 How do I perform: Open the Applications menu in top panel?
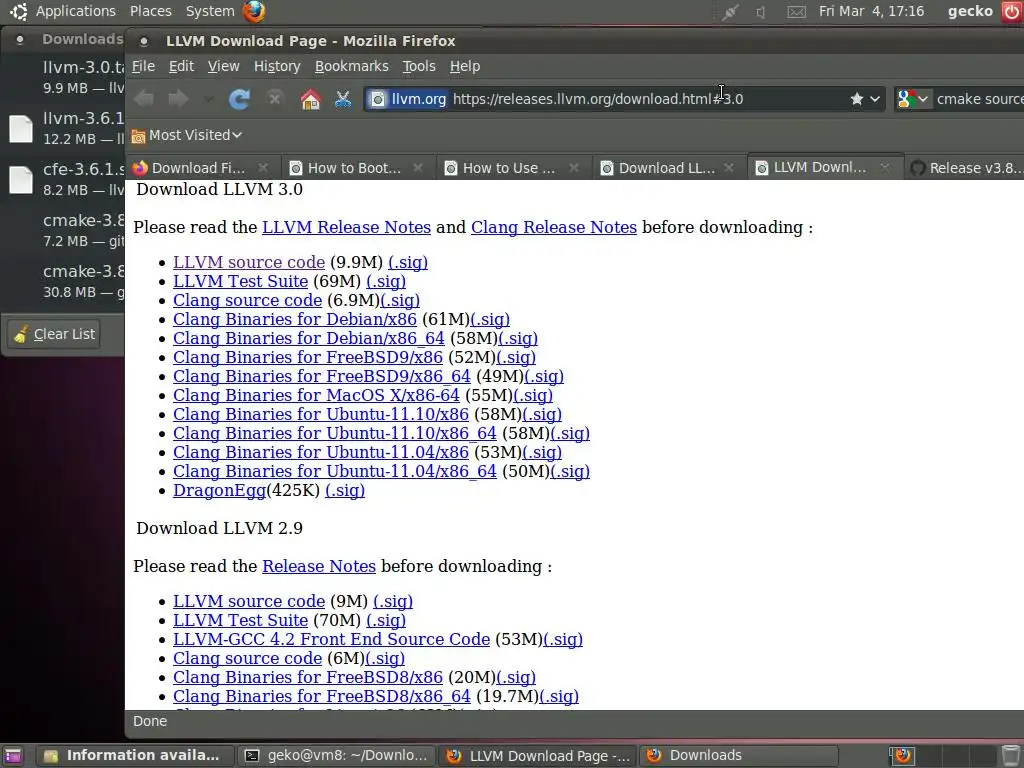pyautogui.click(x=75, y=11)
